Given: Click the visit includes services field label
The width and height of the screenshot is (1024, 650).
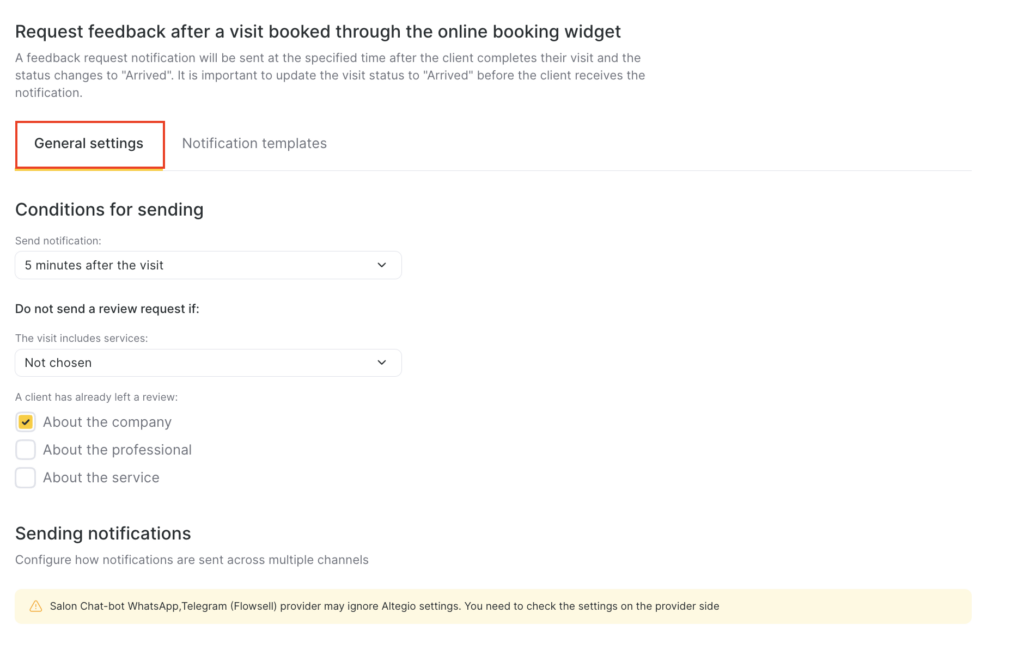Looking at the screenshot, I should pyautogui.click(x=81, y=339).
